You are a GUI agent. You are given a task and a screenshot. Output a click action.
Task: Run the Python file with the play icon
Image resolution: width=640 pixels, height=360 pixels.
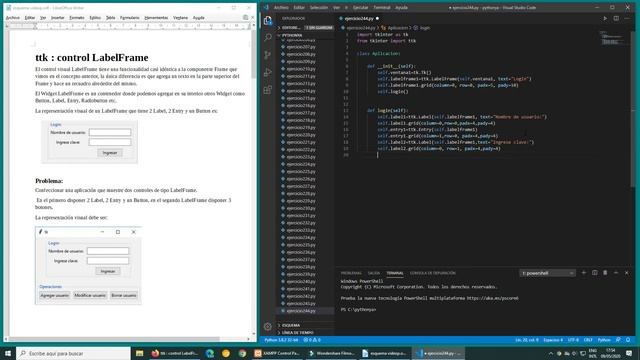pyautogui.click(x=605, y=18)
